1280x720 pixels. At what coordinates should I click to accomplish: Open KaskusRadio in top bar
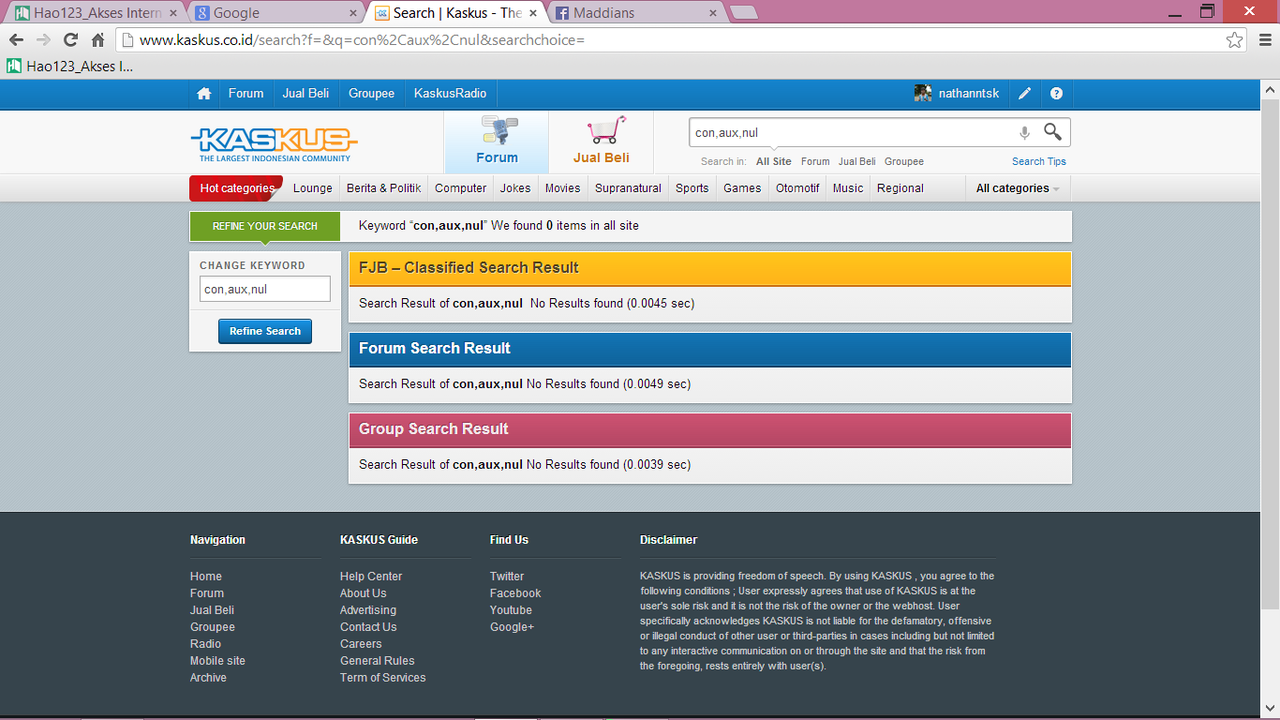450,93
